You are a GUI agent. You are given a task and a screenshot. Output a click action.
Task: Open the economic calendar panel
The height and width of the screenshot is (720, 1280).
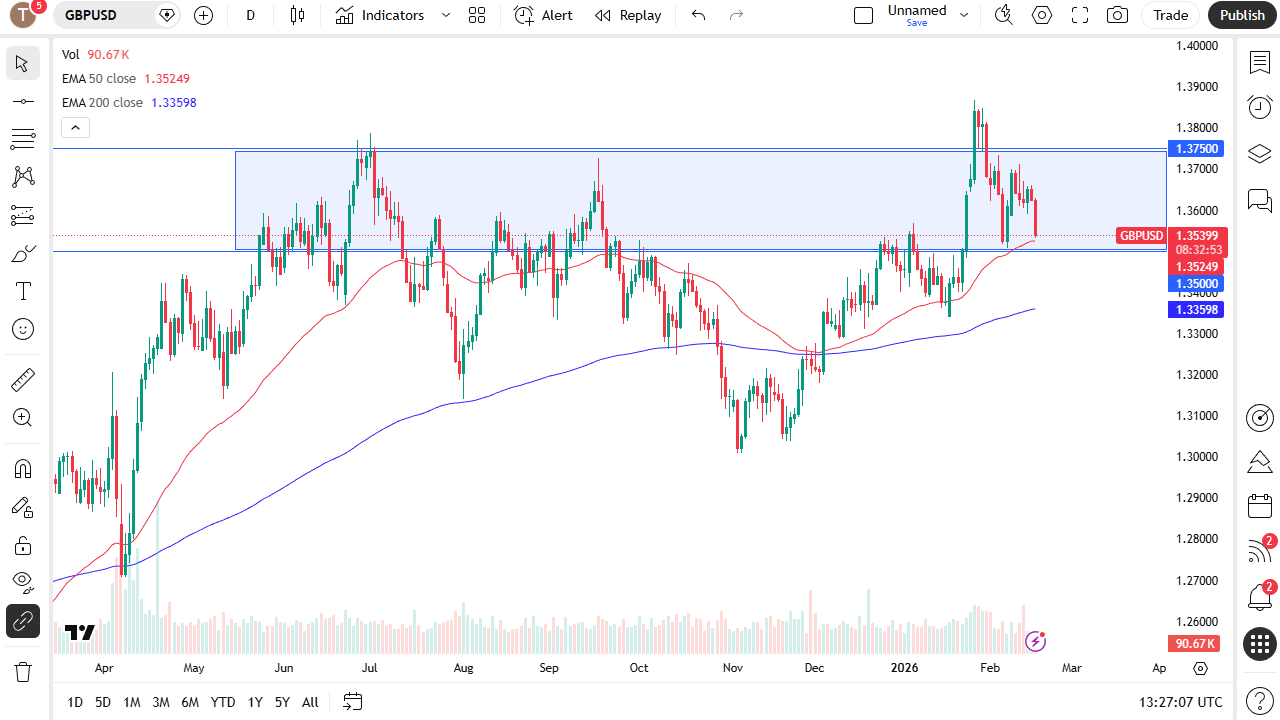(1260, 506)
